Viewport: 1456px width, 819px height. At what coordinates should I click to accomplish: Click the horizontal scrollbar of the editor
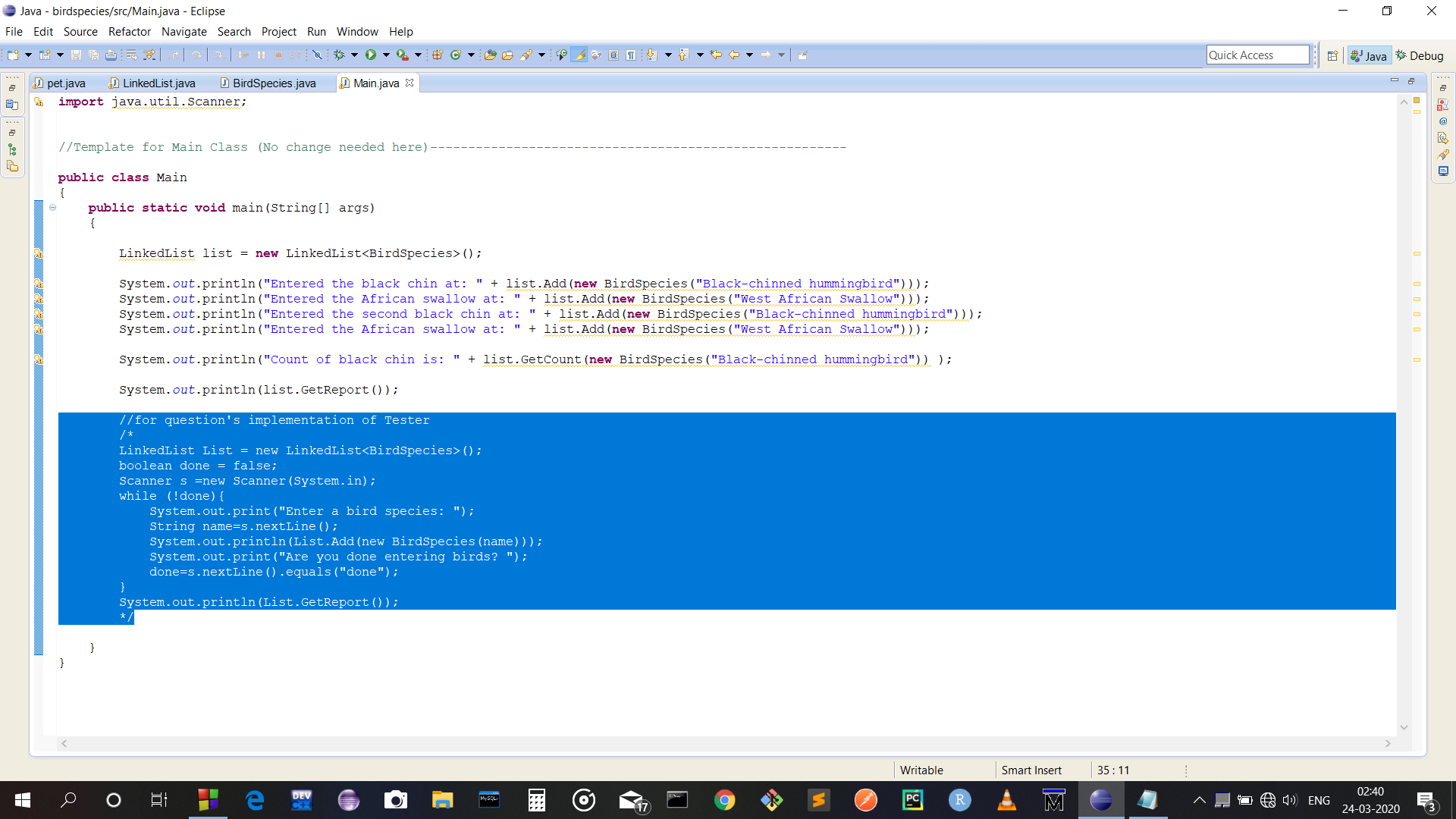point(726,744)
